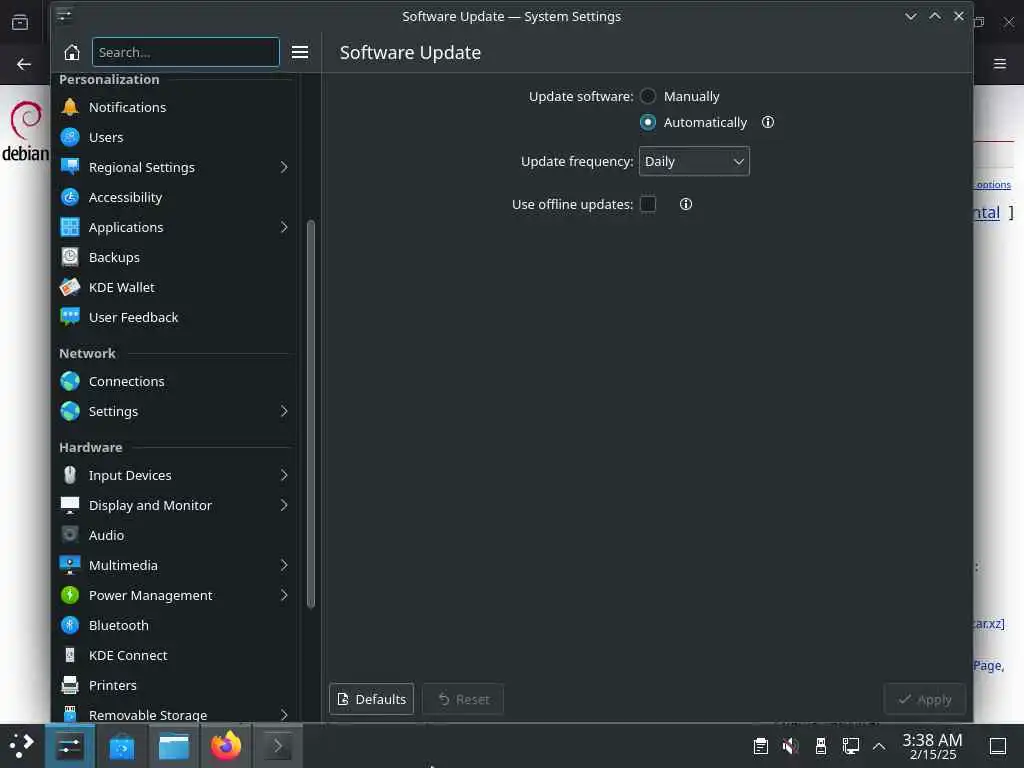Click the network tray icon

(851, 746)
